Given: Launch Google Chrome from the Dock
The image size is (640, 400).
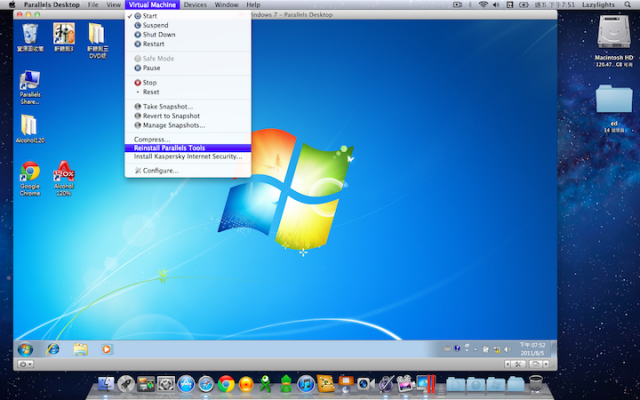Looking at the screenshot, I should click(226, 384).
